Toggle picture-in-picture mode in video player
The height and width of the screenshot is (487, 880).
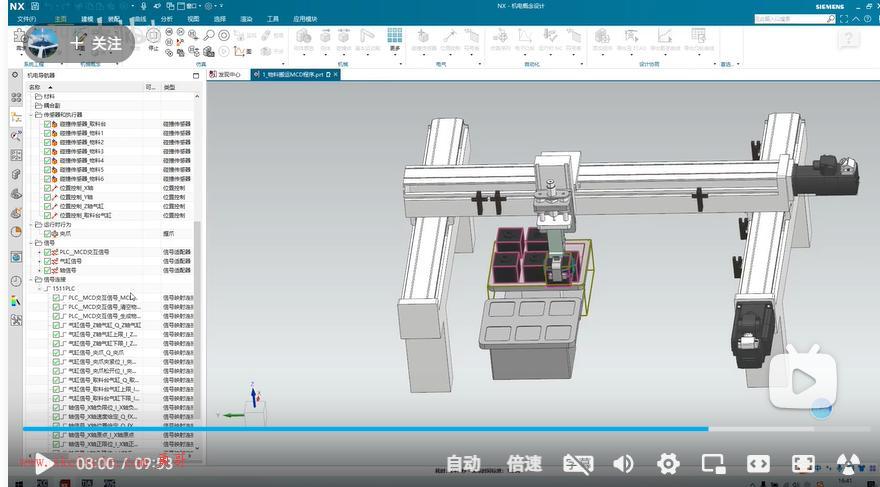pos(713,463)
